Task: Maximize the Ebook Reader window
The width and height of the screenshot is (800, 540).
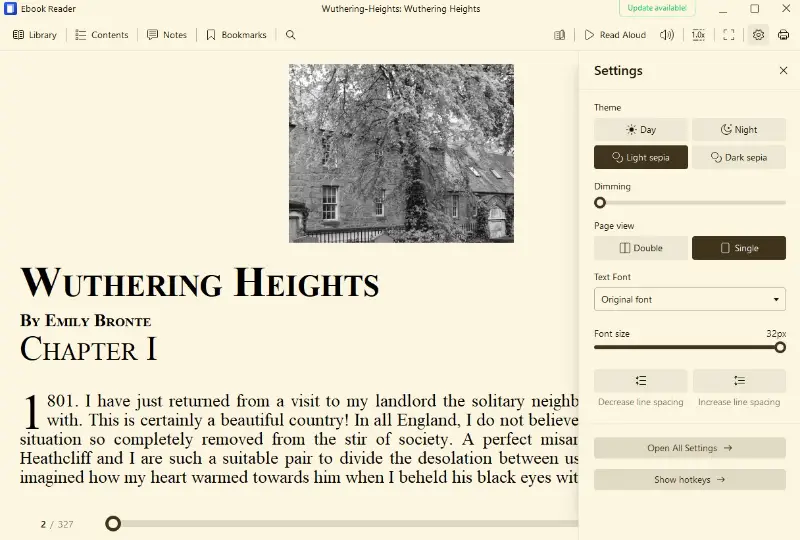Action: [755, 9]
